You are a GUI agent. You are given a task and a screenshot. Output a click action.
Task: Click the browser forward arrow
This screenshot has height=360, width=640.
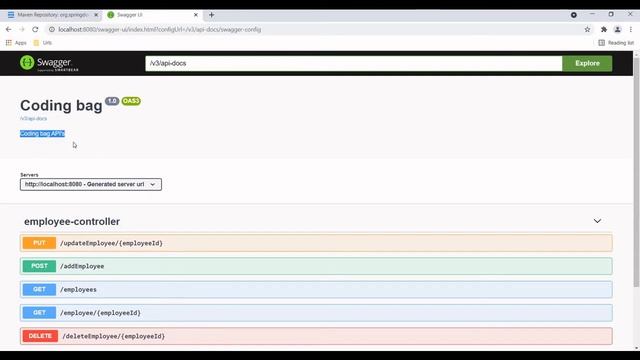(22, 29)
